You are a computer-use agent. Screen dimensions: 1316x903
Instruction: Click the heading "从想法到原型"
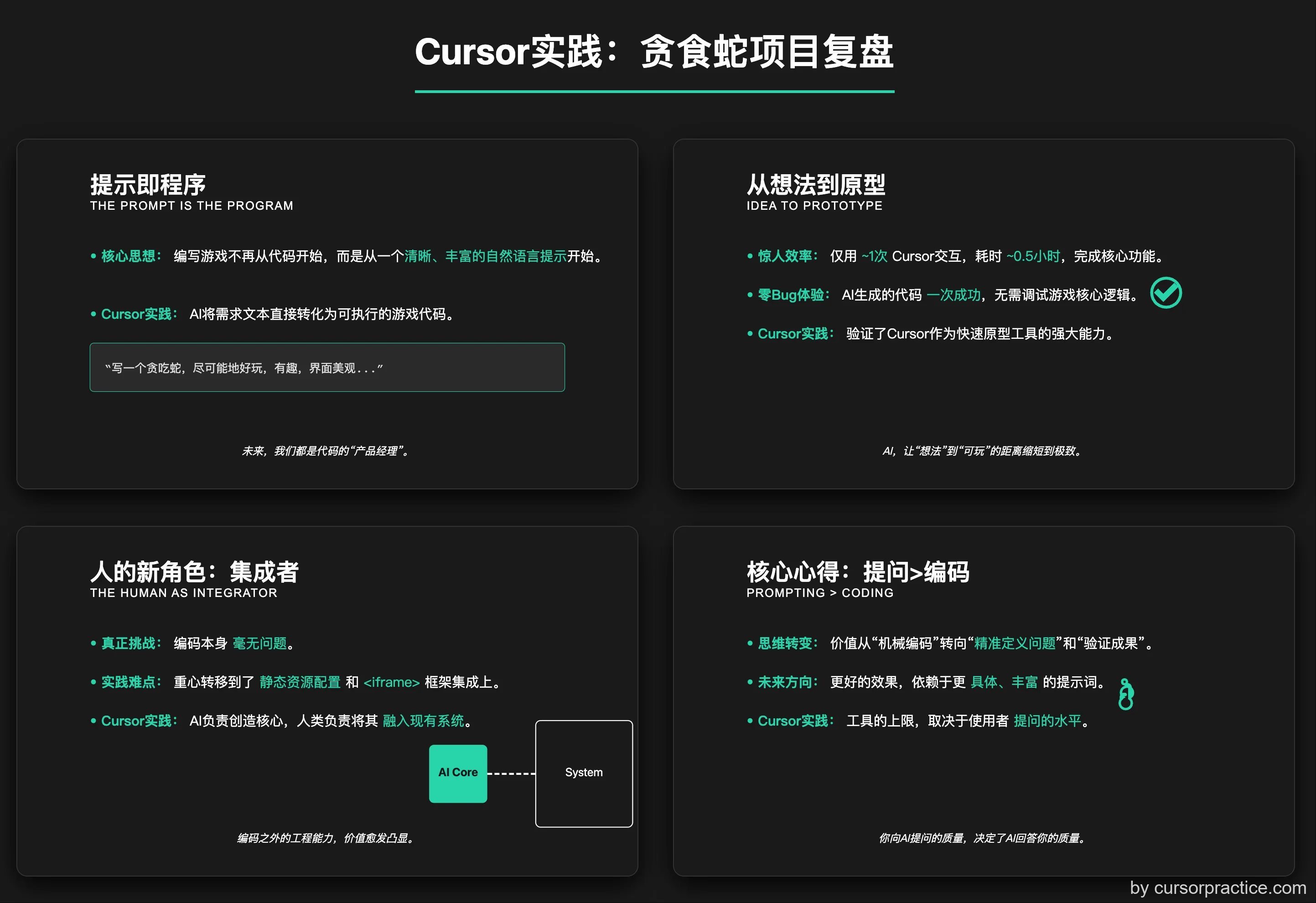point(815,185)
